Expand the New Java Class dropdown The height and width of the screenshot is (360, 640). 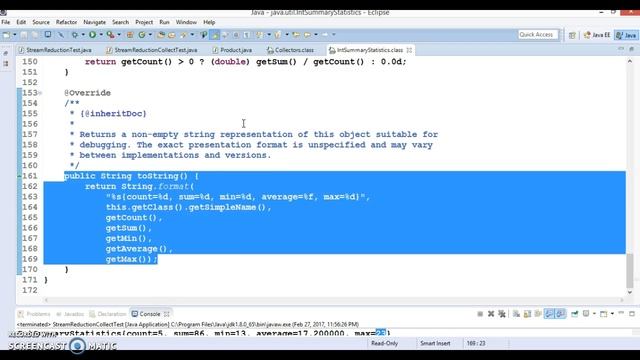[150, 35]
